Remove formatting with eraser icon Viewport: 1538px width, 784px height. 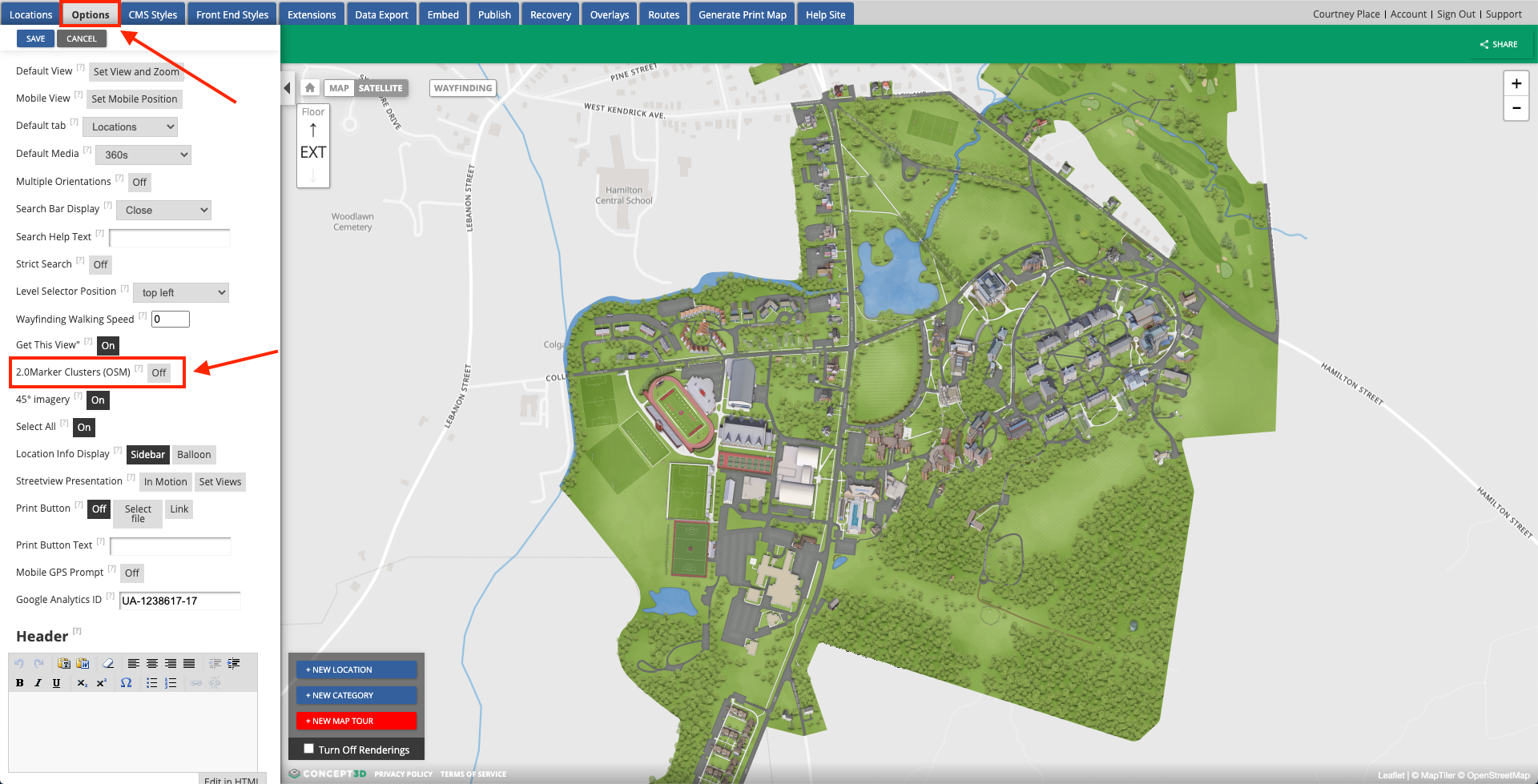108,663
